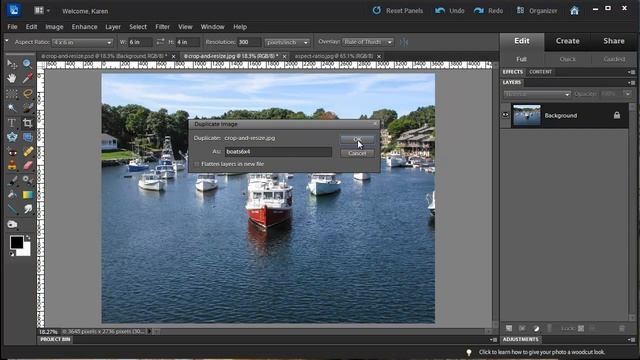Select the Brush tool

pyautogui.click(x=12, y=180)
